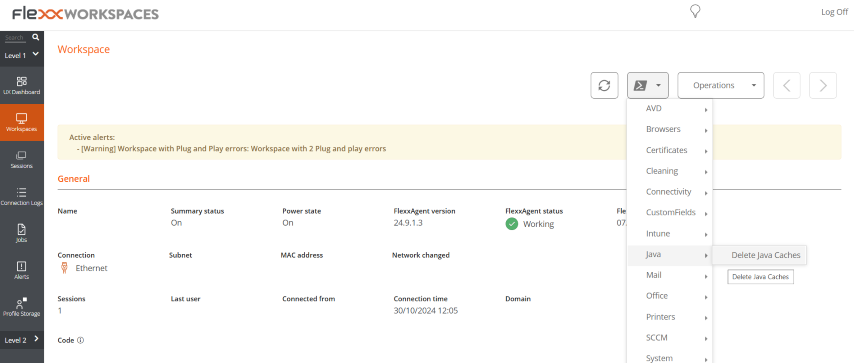This screenshot has width=854, height=363.
Task: Expand the System submenu
Action: click(x=670, y=358)
